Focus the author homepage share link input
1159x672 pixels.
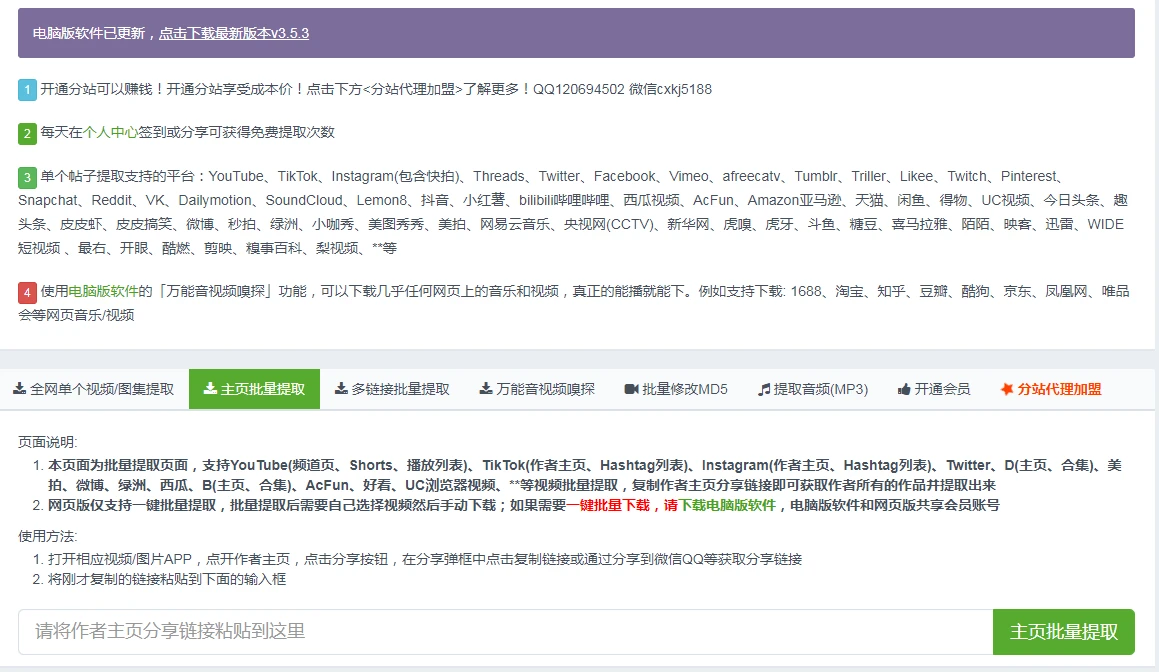506,631
